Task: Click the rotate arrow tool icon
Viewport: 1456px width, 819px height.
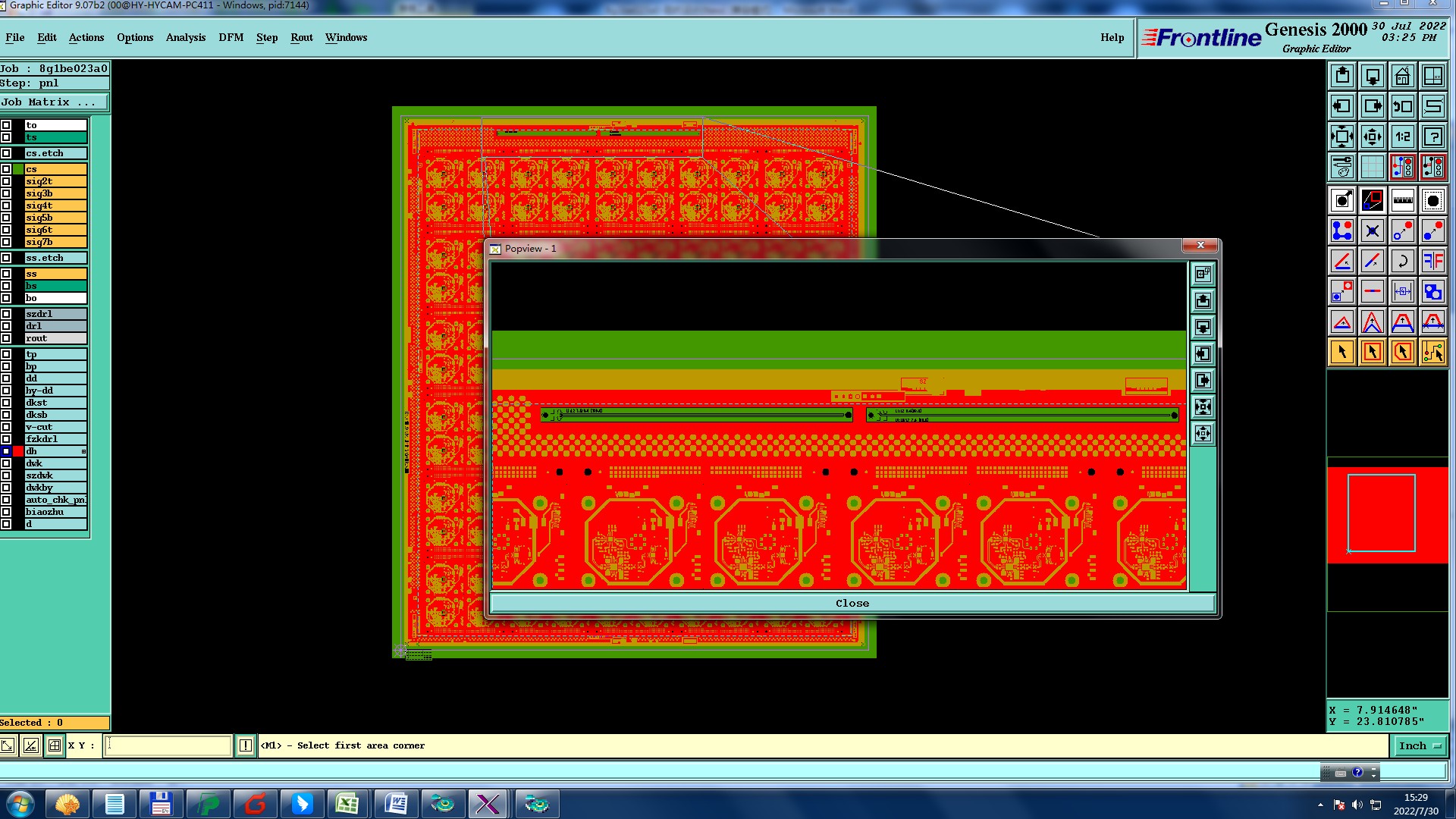Action: coord(1402,262)
